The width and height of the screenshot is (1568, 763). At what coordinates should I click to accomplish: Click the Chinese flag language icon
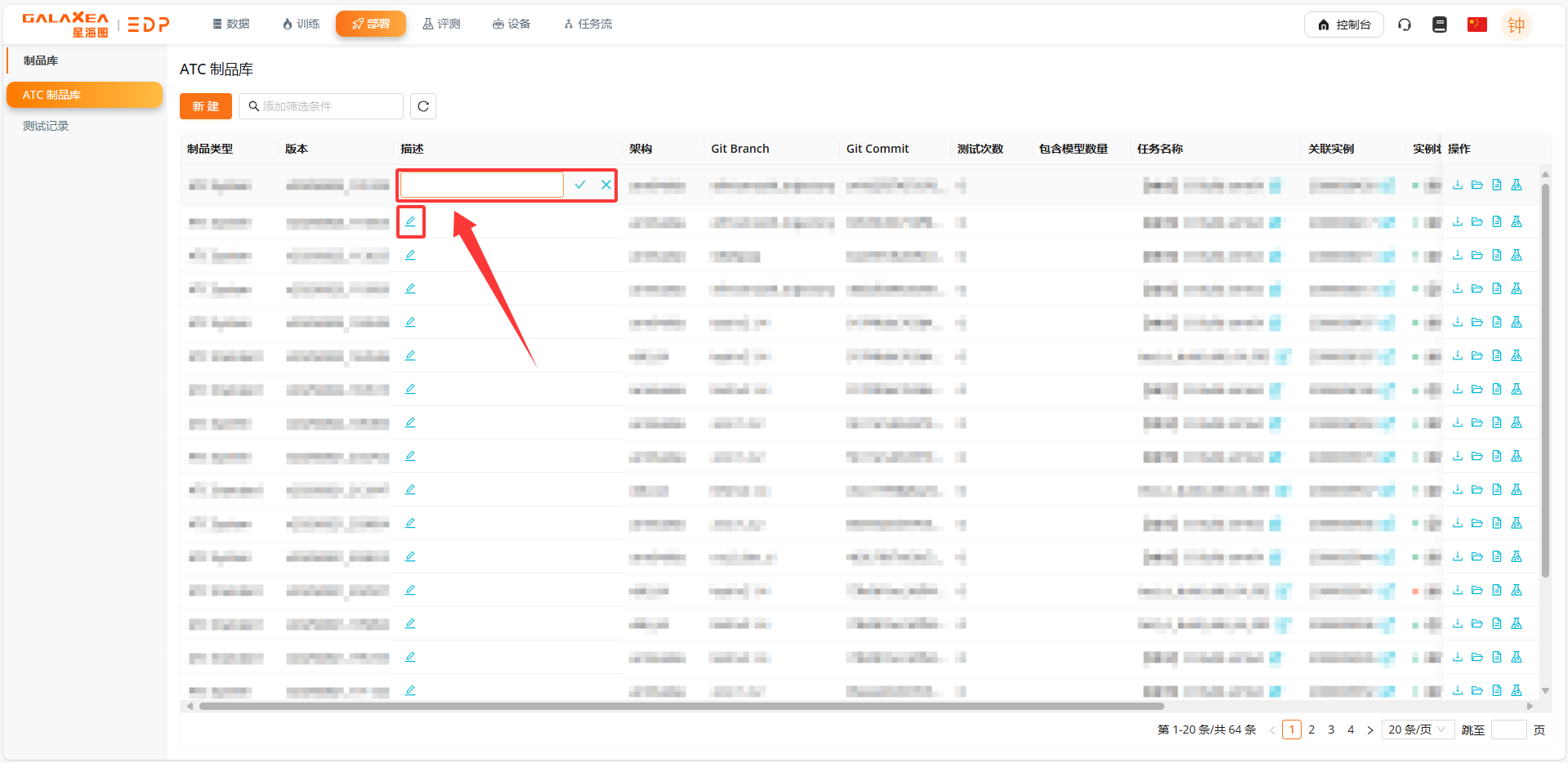[1476, 25]
